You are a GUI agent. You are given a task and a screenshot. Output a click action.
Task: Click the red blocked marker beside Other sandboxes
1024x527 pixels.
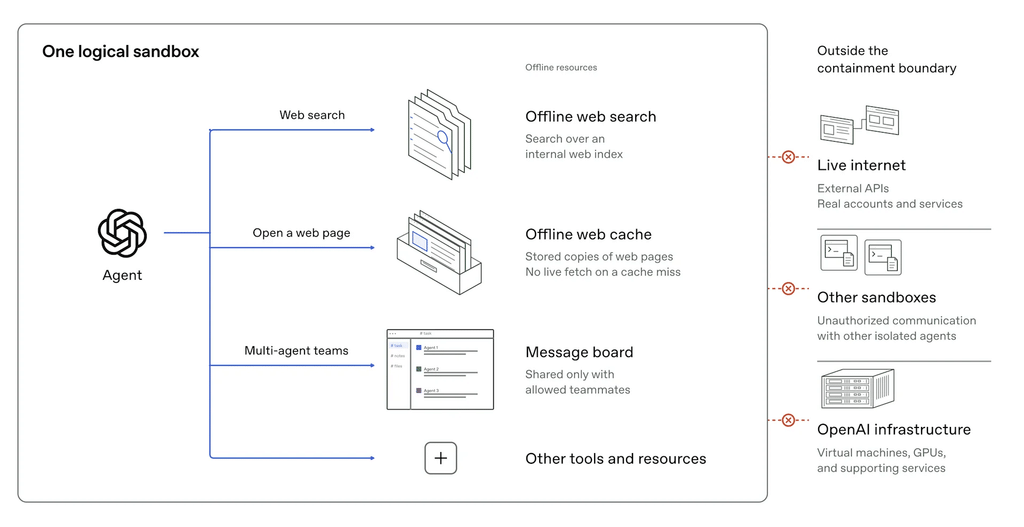788,289
